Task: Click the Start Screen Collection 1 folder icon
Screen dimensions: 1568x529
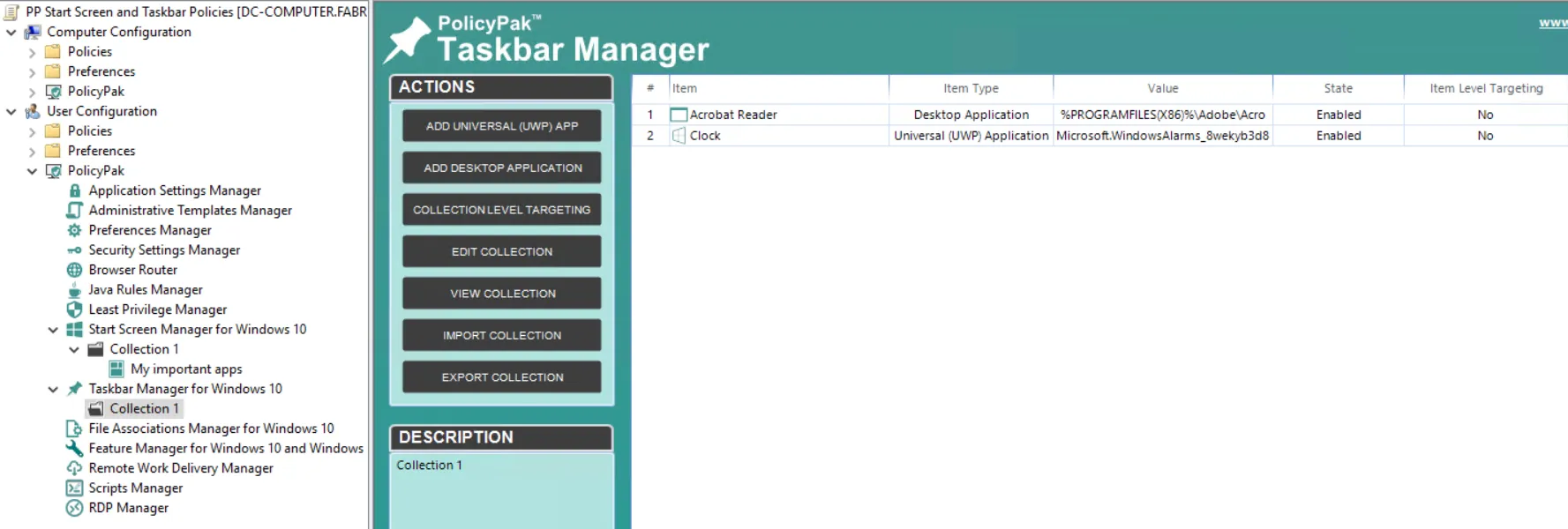Action: [95, 349]
